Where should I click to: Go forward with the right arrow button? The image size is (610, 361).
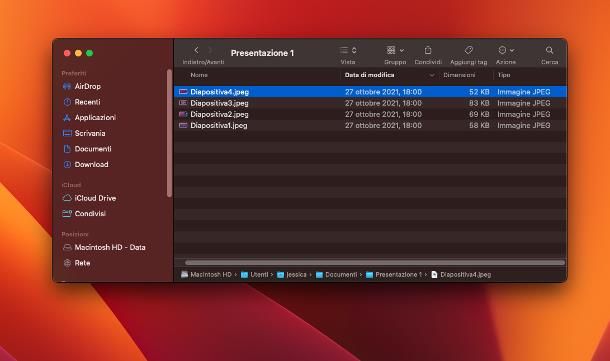[210, 50]
